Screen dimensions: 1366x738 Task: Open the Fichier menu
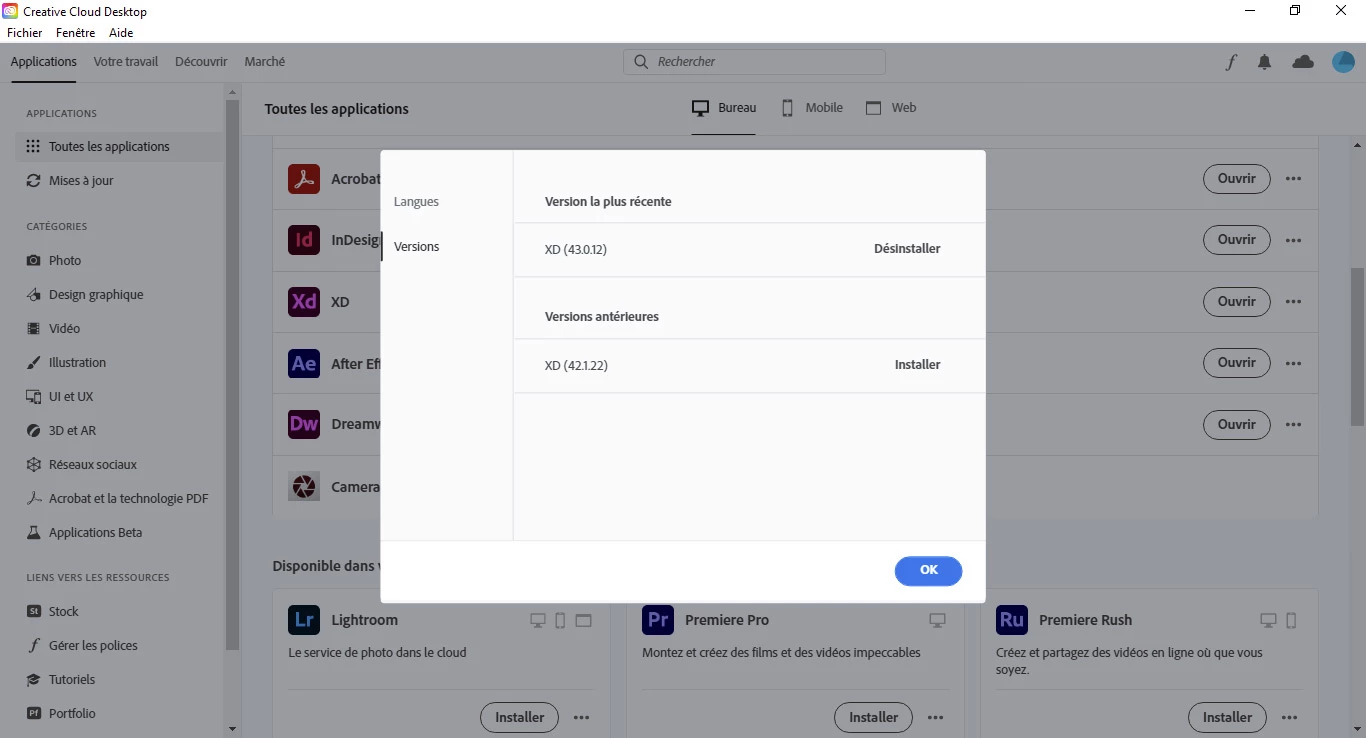[x=25, y=33]
